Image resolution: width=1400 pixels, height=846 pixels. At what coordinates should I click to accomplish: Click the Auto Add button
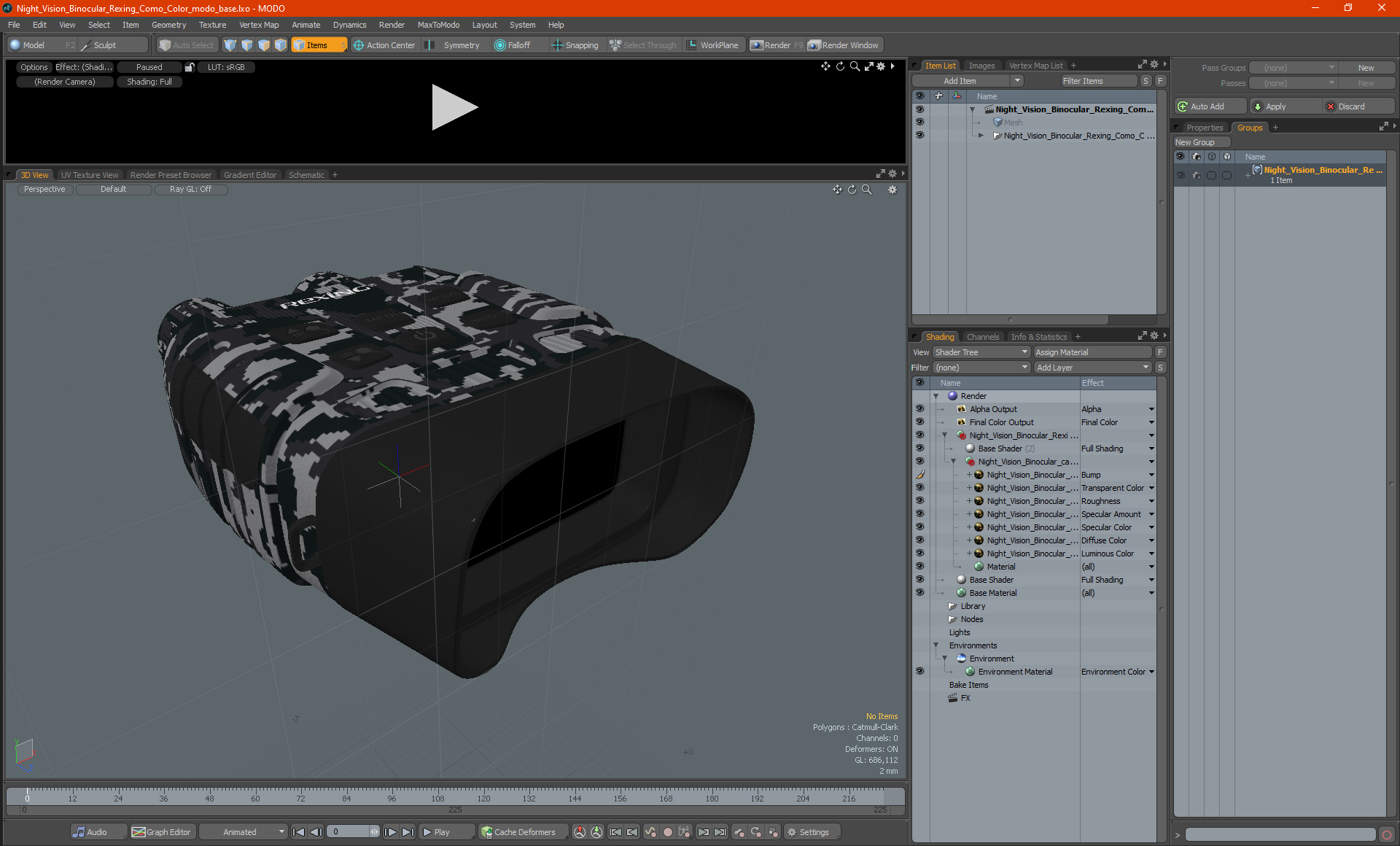pos(1210,106)
